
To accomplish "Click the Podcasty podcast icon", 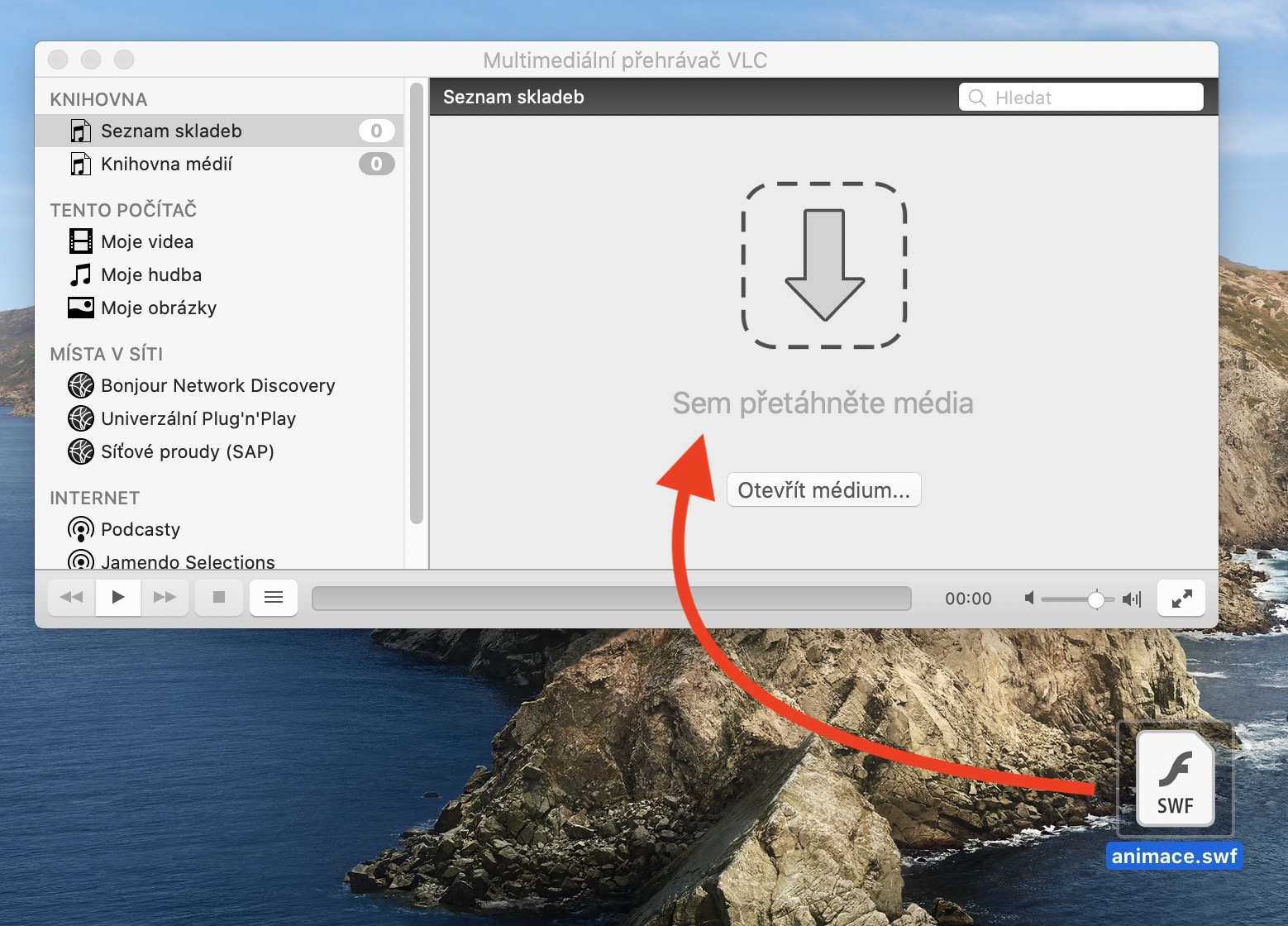I will click(81, 529).
